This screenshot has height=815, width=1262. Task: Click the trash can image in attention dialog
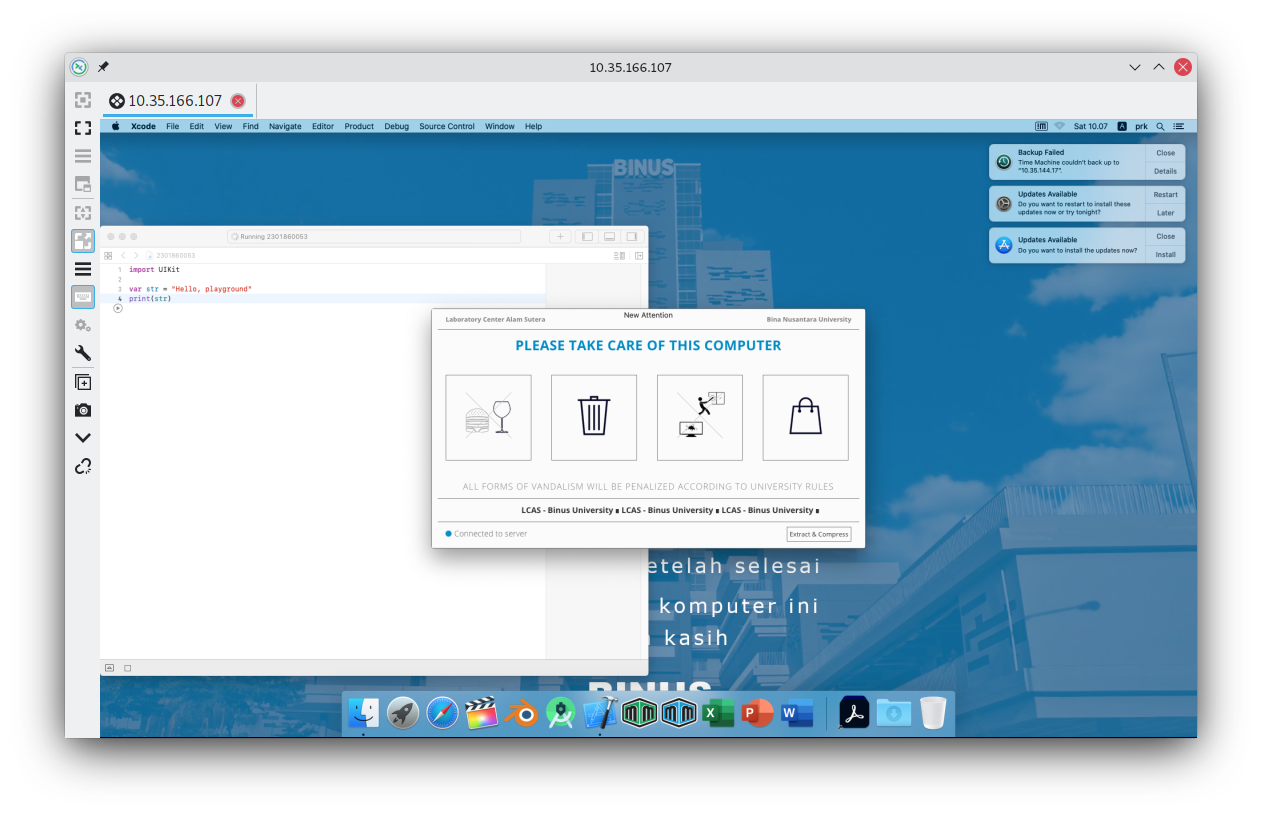click(x=593, y=417)
